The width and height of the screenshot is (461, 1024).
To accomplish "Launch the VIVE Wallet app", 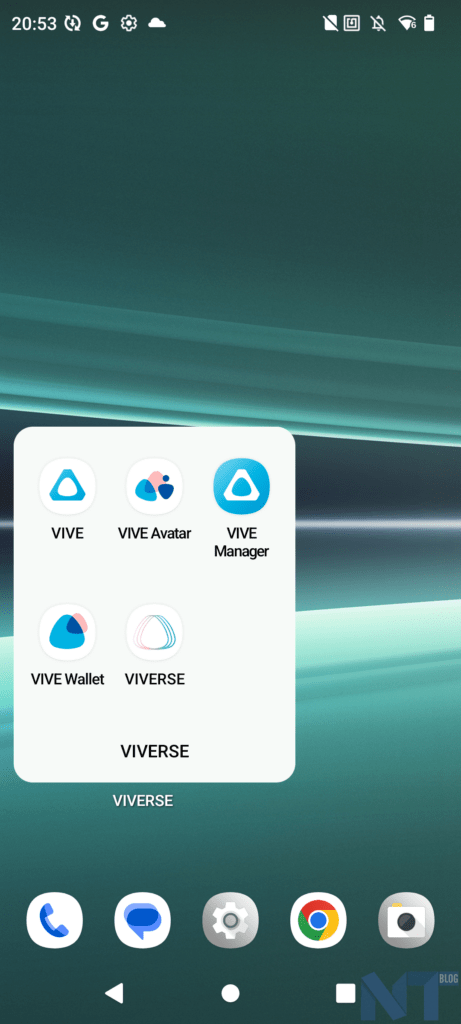I will tap(67, 632).
